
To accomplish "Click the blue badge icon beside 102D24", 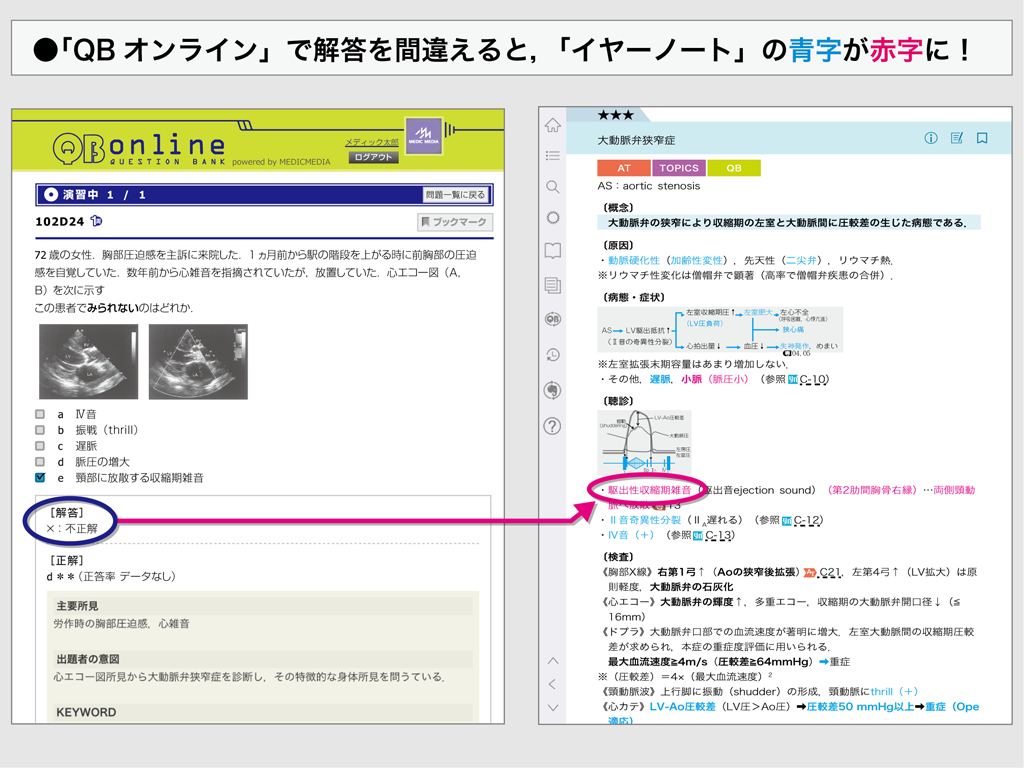I will click(x=96, y=221).
